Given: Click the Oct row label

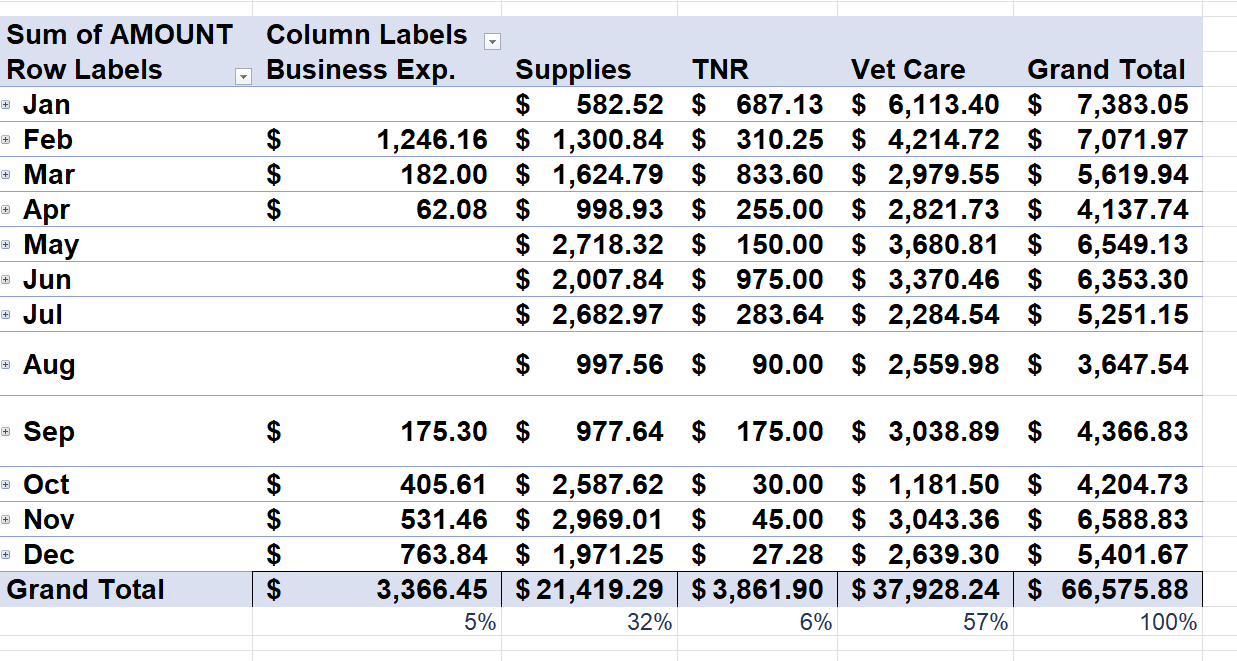Looking at the screenshot, I should coord(46,485).
